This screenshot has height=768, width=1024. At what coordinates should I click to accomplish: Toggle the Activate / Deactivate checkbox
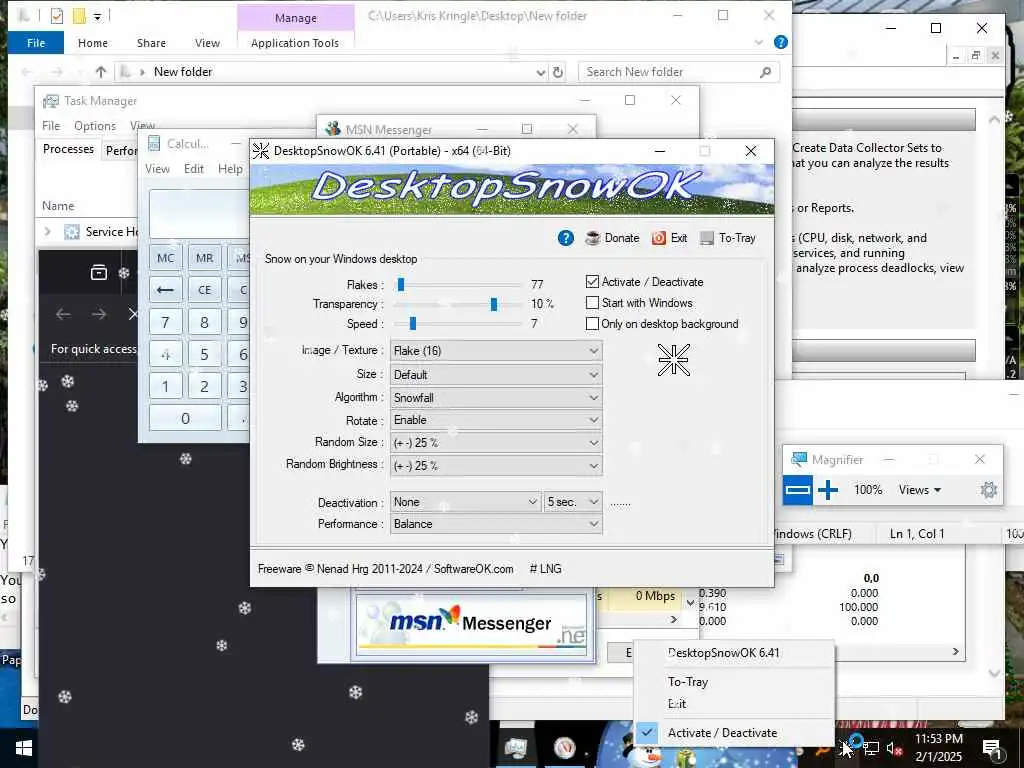point(592,281)
